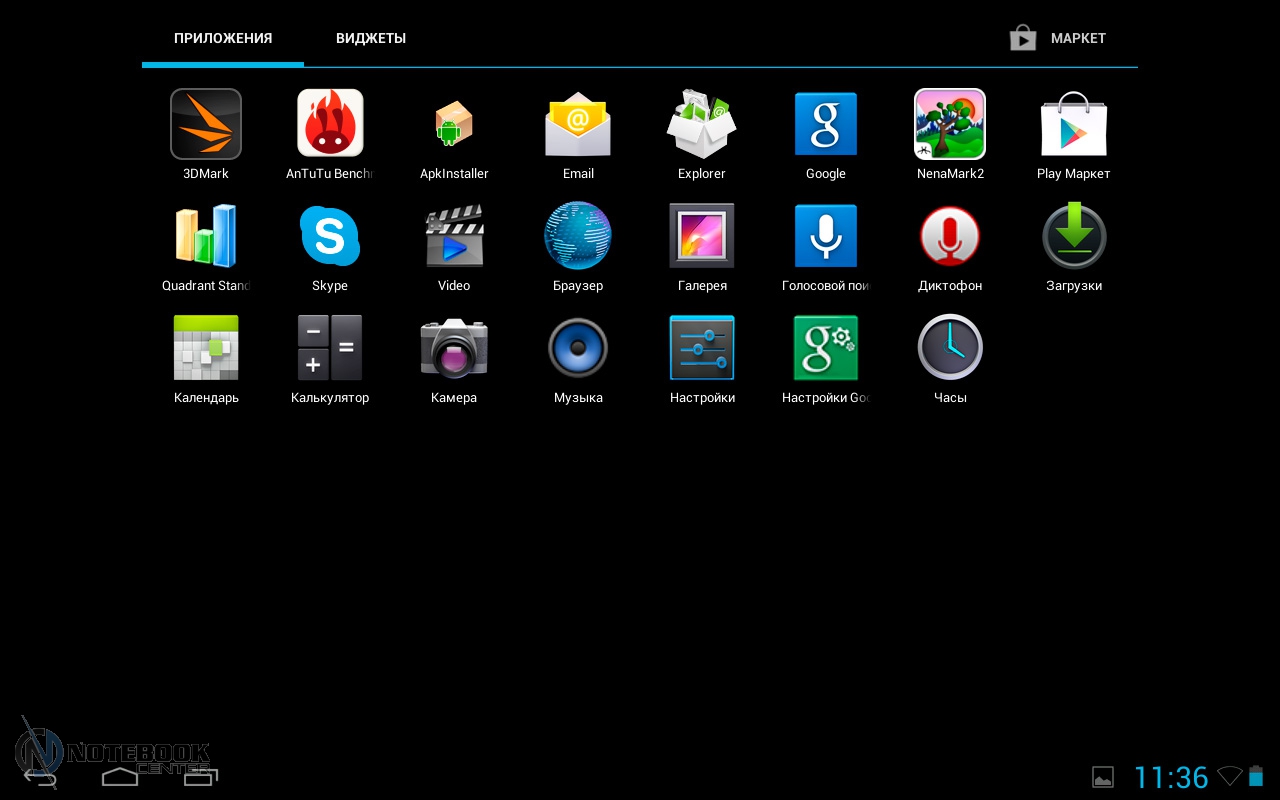This screenshot has width=1280, height=800.
Task: Launch AnTuTu Benchmark
Action: coord(330,125)
